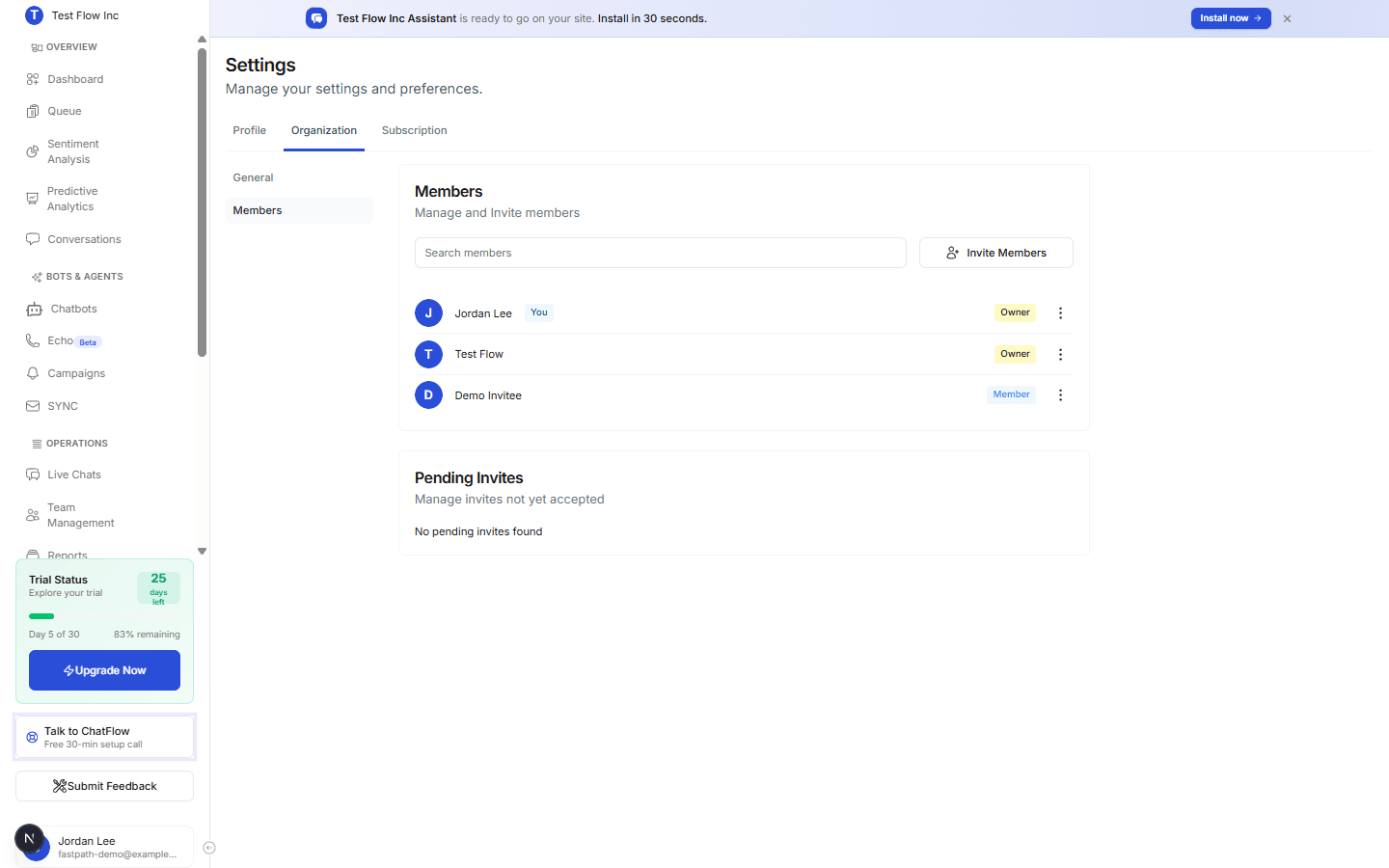Click the You tag beside Jordan Lee
Screen dimensions: 1389x868
(539, 312)
